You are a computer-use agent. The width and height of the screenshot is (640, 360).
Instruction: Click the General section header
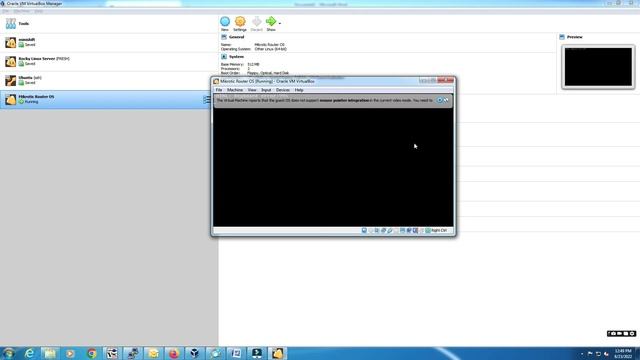coord(236,37)
